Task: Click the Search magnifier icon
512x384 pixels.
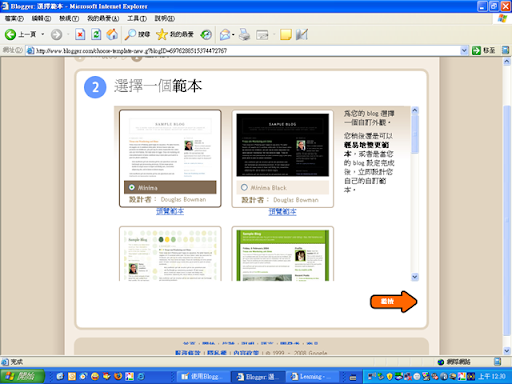Action: 130,34
